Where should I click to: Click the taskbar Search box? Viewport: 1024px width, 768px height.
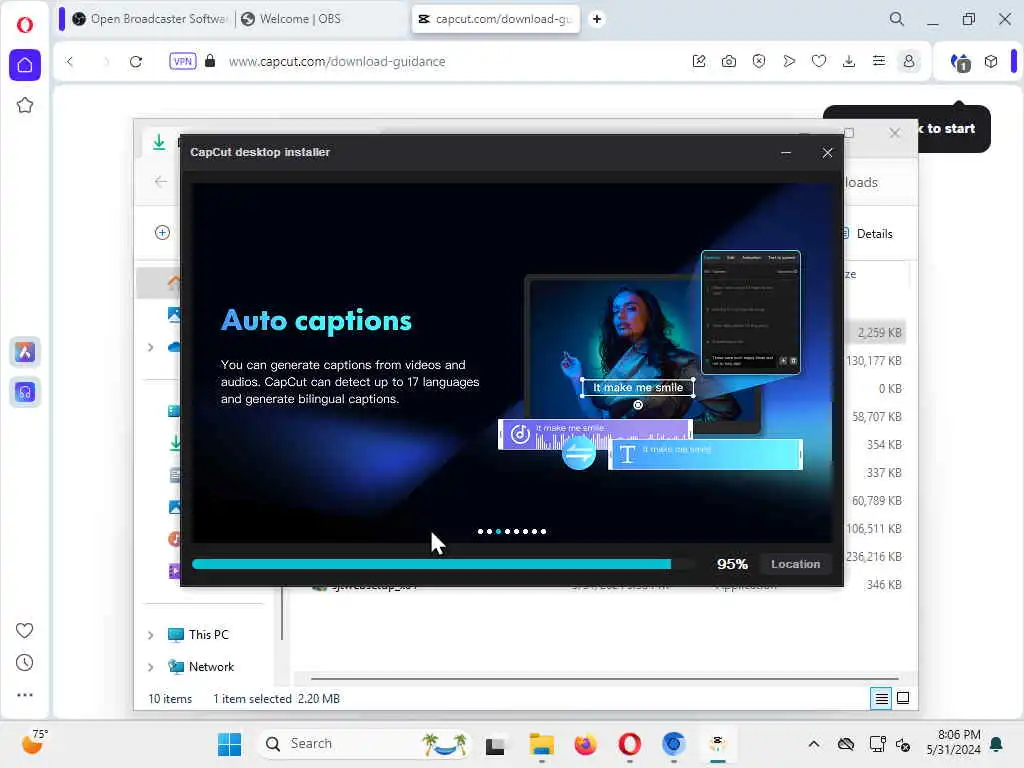tap(364, 744)
